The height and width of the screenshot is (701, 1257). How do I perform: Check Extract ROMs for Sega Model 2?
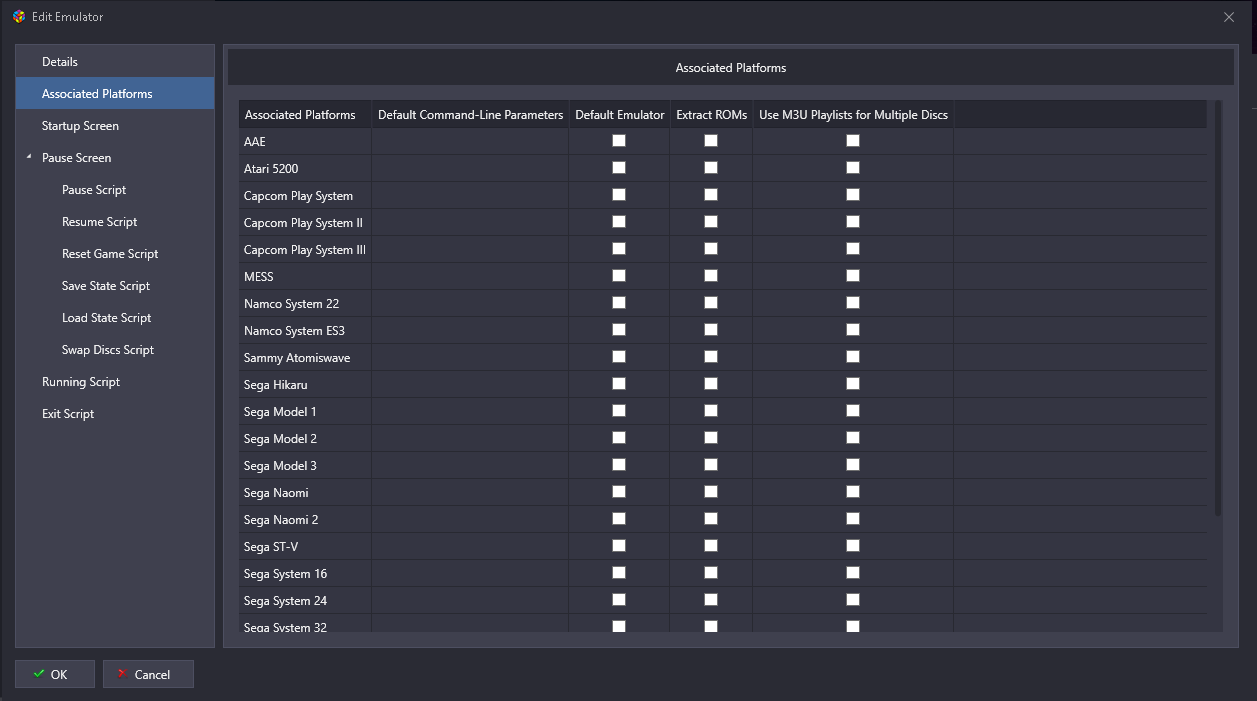[711, 438]
